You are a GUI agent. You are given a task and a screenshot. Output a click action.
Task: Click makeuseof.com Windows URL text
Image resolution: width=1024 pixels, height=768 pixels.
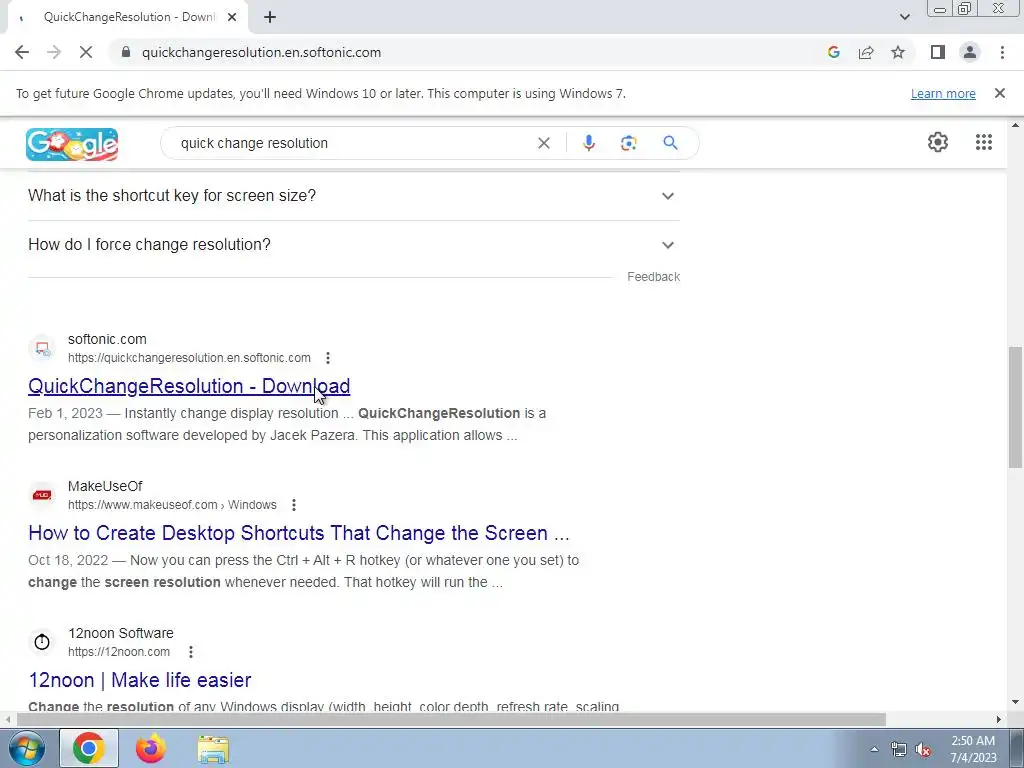(172, 505)
